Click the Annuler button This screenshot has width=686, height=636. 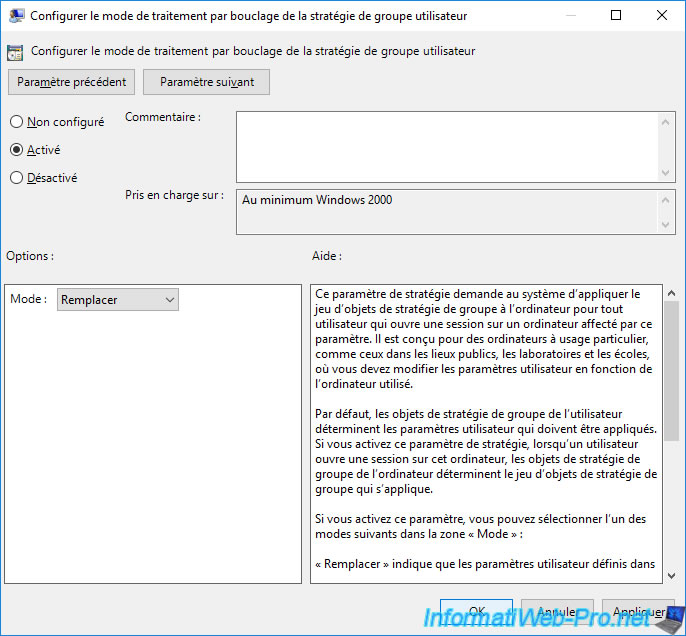pyautogui.click(x=556, y=611)
